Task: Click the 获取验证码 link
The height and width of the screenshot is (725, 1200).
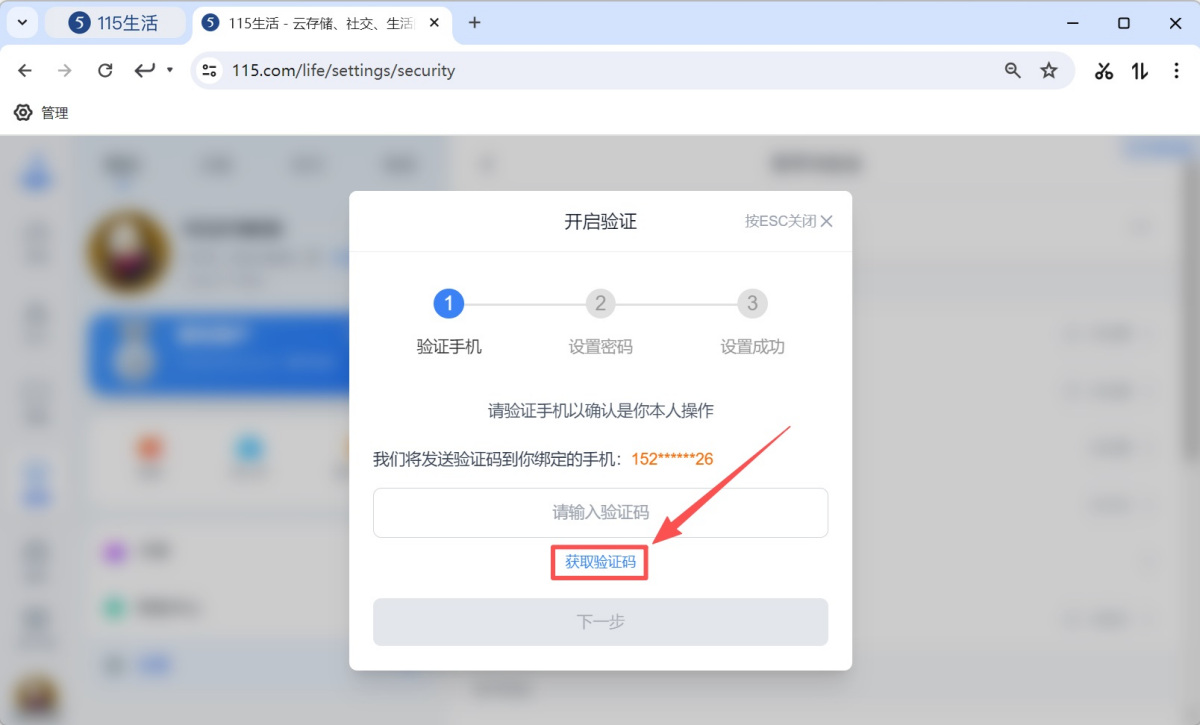Action: tap(600, 562)
